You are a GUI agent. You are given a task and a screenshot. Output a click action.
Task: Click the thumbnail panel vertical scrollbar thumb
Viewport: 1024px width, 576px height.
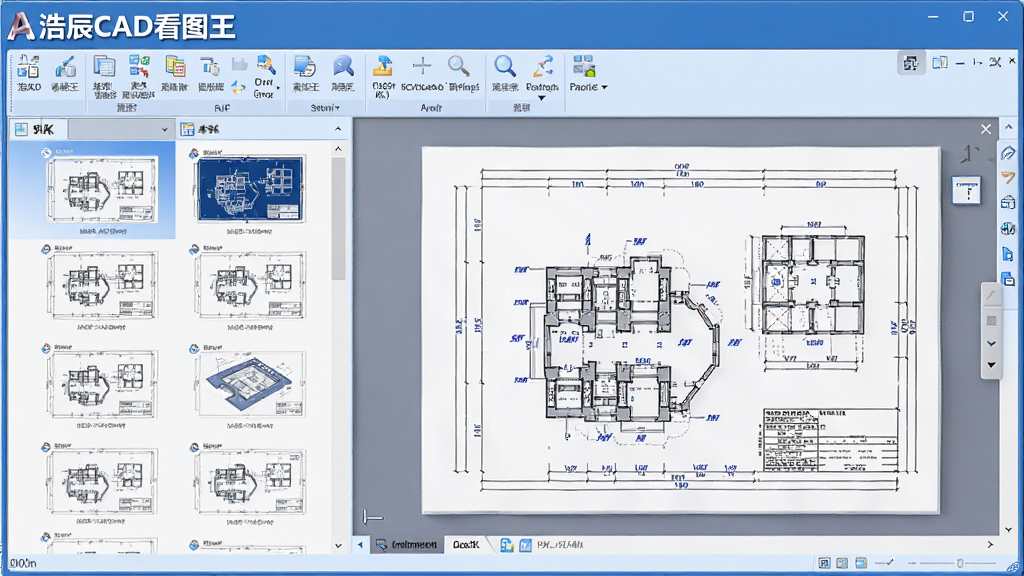pos(338,219)
